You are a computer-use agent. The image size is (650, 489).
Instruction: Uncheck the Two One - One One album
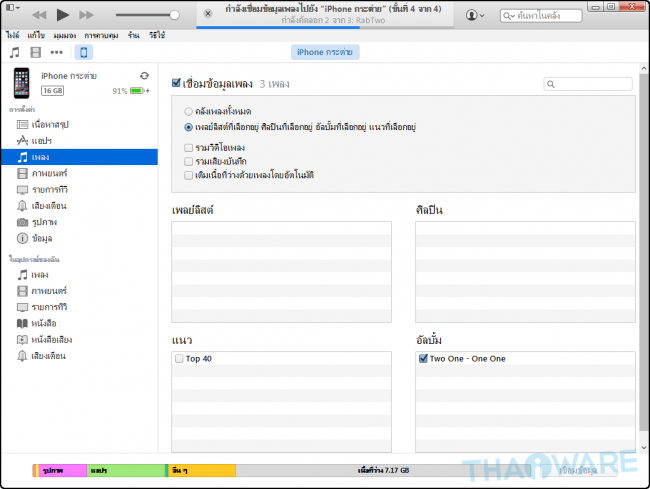[423, 358]
